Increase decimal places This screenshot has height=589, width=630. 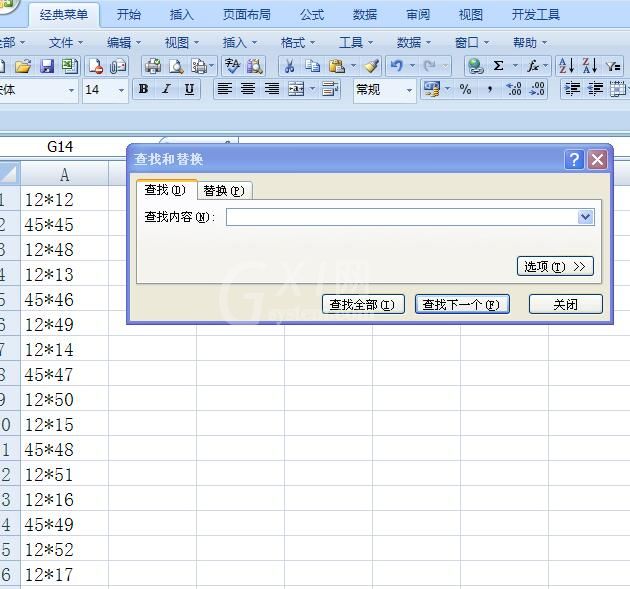coord(513,89)
